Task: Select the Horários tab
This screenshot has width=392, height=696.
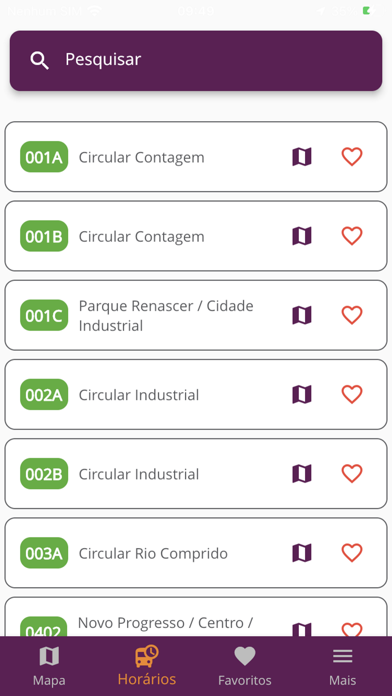Action: (147, 666)
